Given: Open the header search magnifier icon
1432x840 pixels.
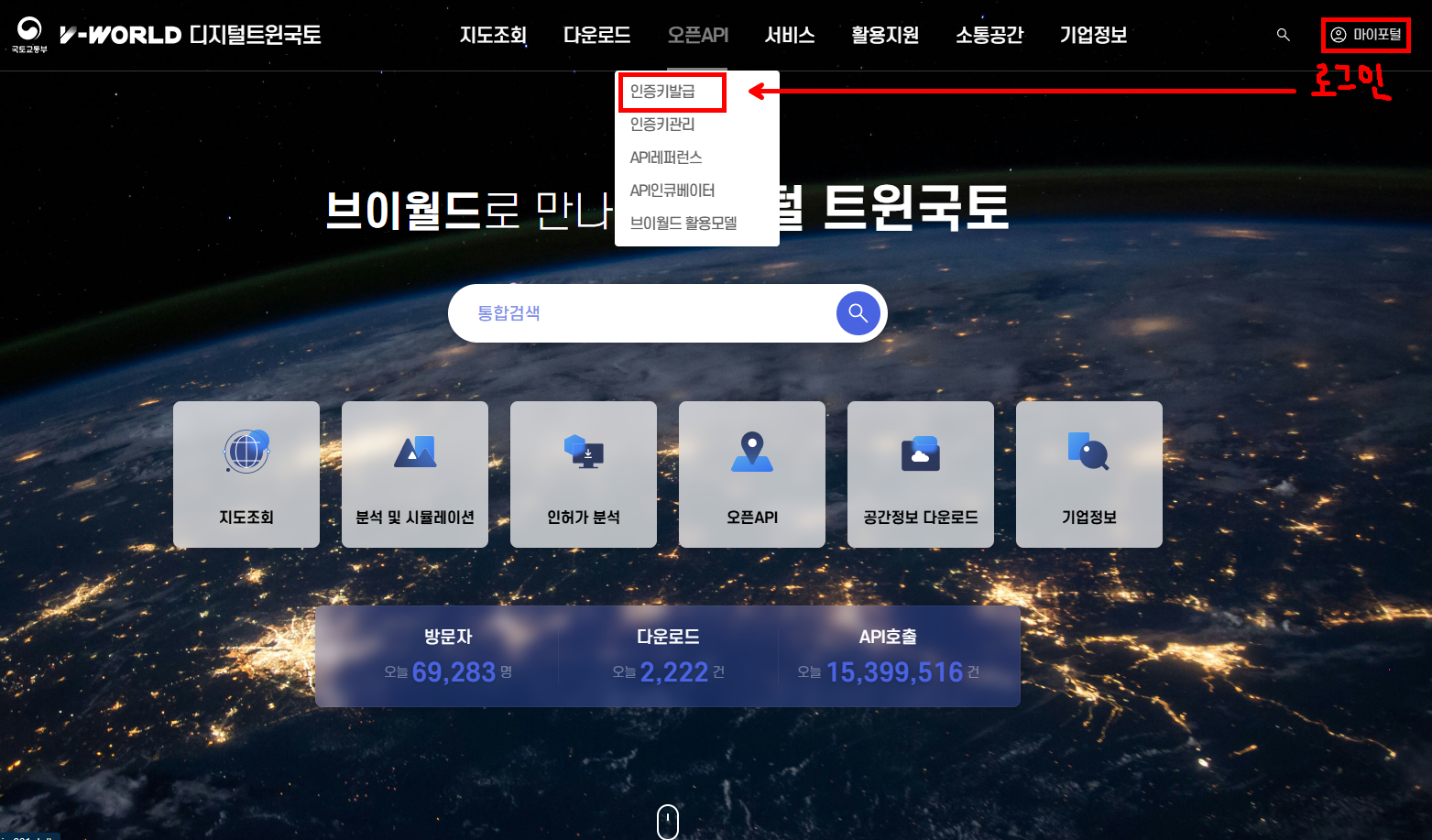Looking at the screenshot, I should point(1283,35).
